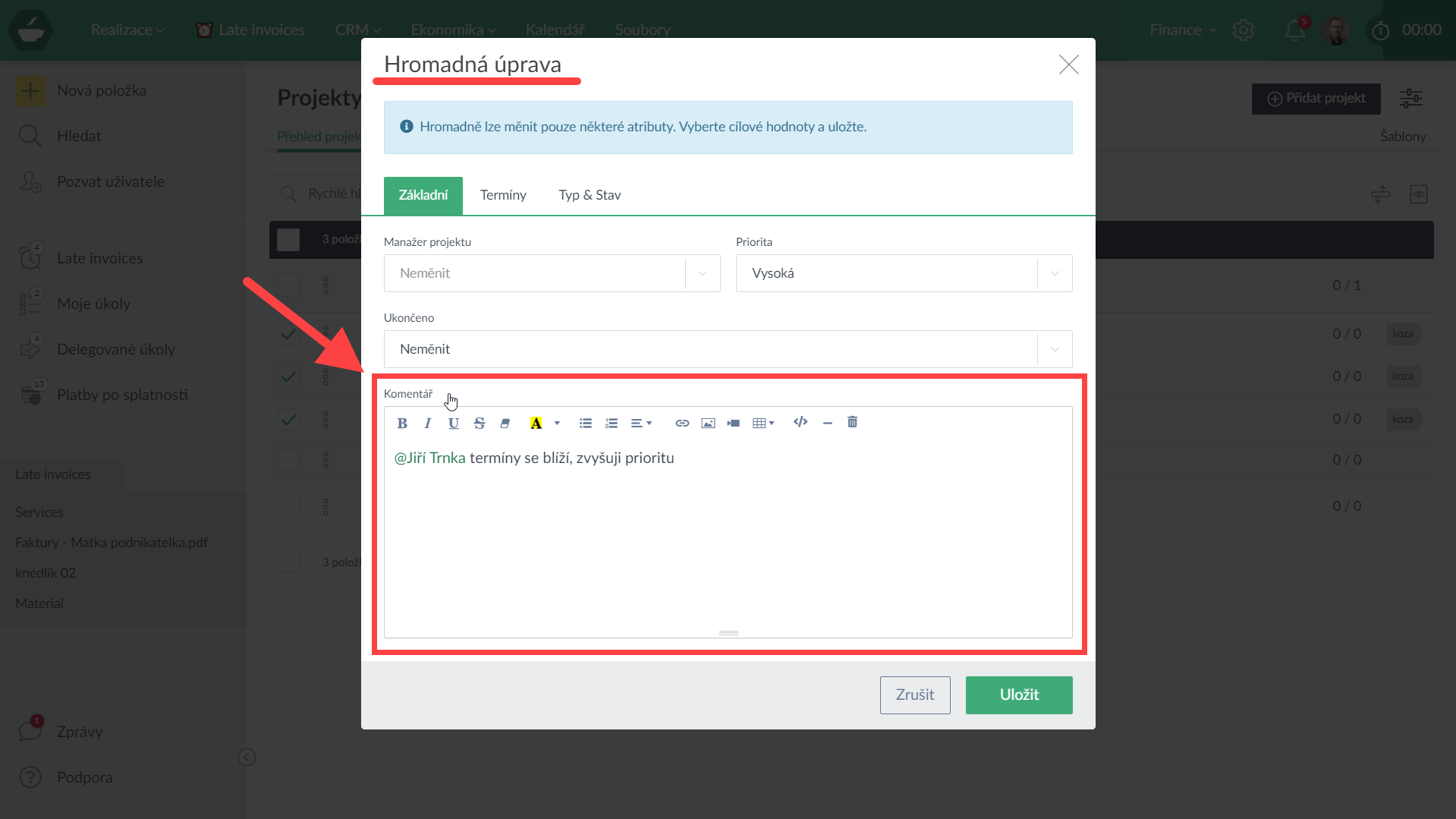The image size is (1456, 819).
Task: Open the Manažer projektu dropdown
Action: [552, 273]
